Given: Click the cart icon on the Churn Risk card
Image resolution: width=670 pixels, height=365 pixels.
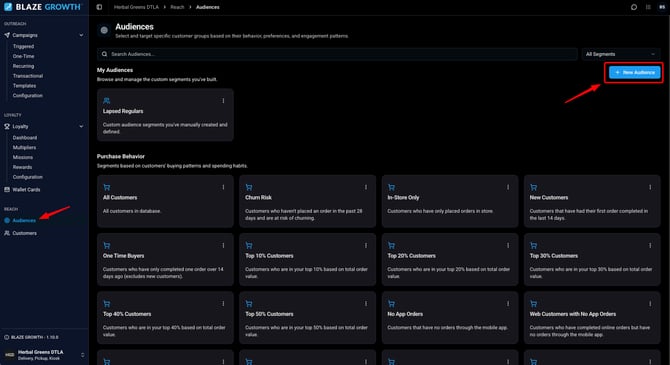Looking at the screenshot, I should point(249,187).
